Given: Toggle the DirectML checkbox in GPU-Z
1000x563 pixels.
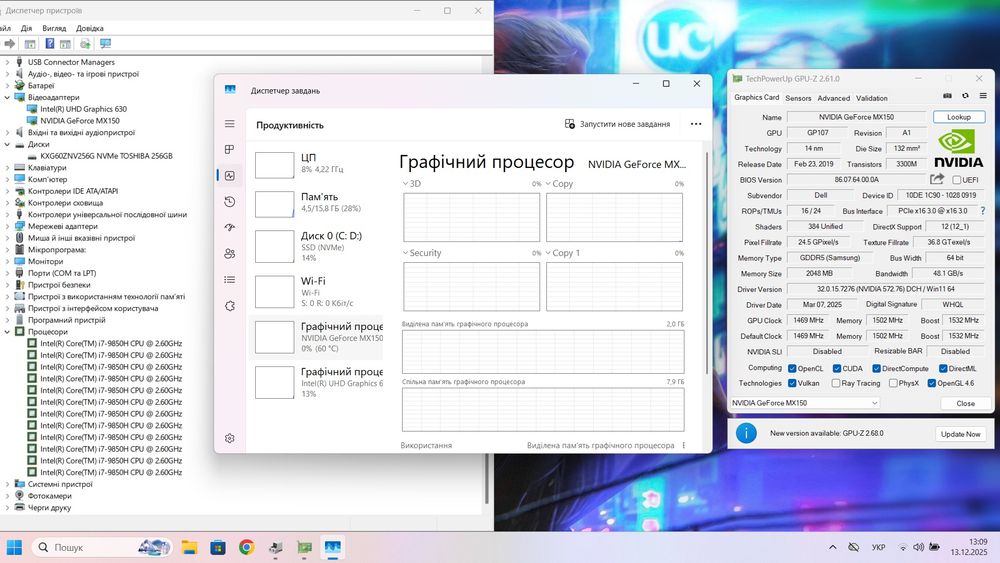Looking at the screenshot, I should click(943, 369).
